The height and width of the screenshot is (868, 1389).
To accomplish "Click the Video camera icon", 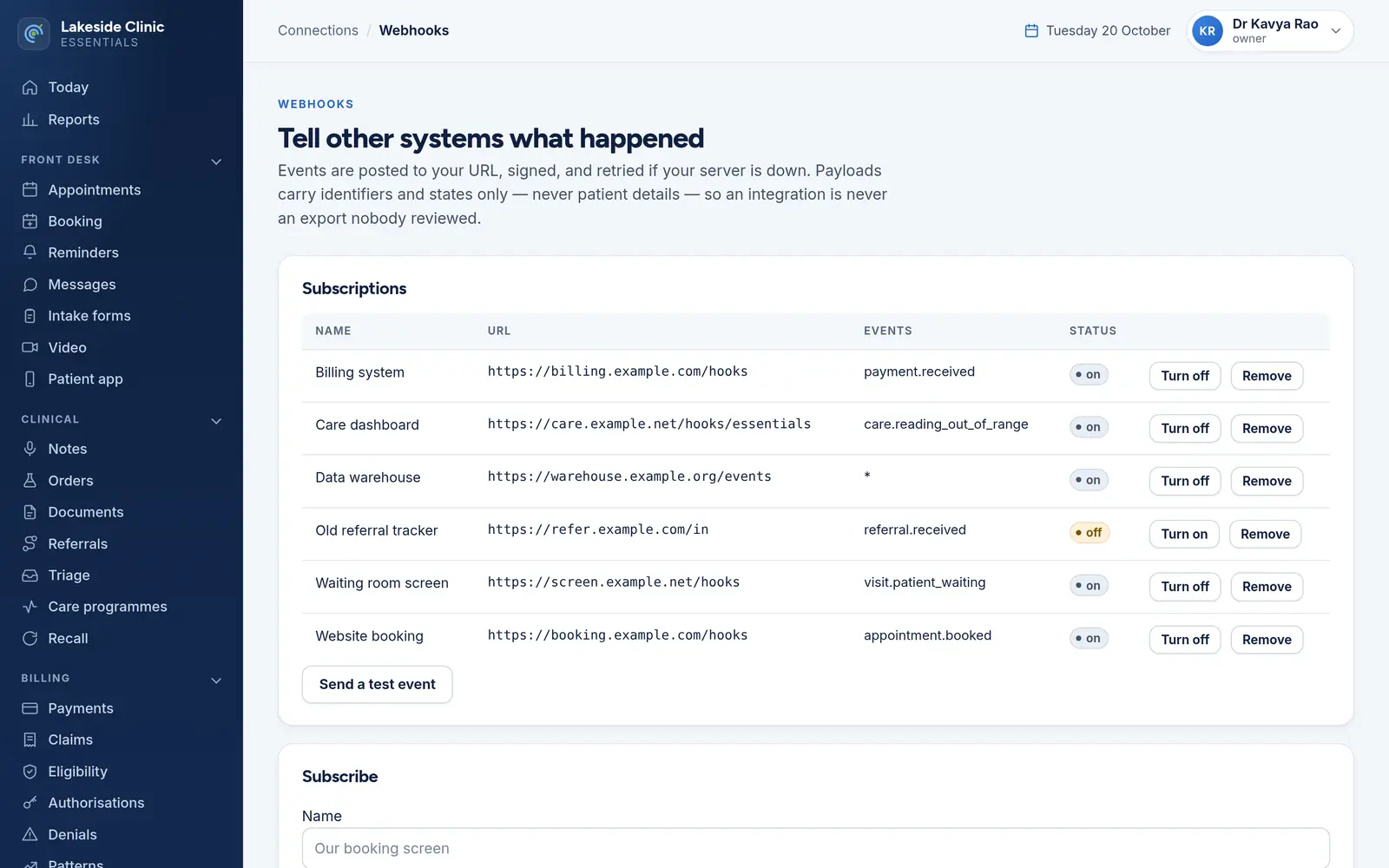I will pos(30,347).
